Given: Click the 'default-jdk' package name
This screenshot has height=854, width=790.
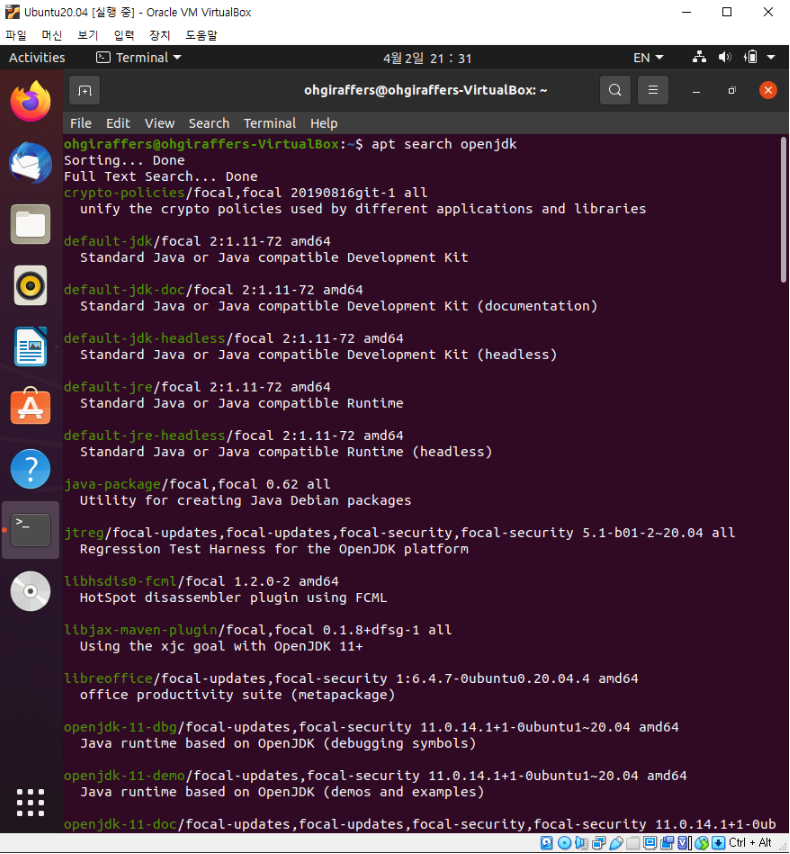Looking at the screenshot, I should [x=108, y=241].
